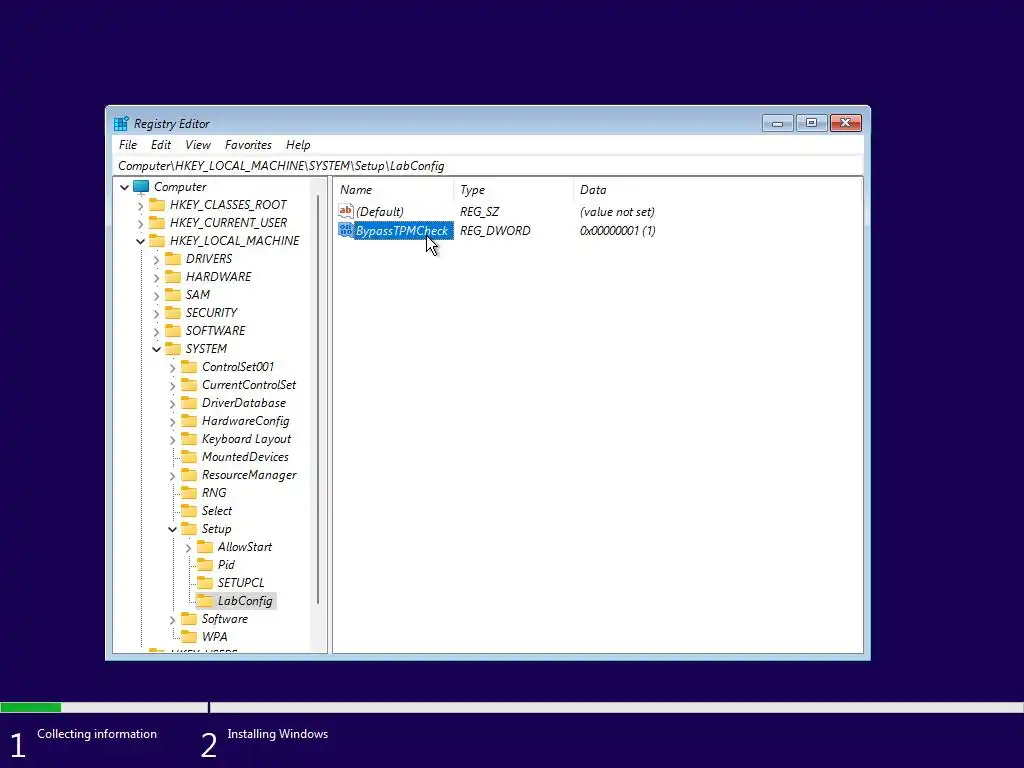
Task: Click the BypassTPMCheck DWORD value icon
Action: click(x=345, y=230)
